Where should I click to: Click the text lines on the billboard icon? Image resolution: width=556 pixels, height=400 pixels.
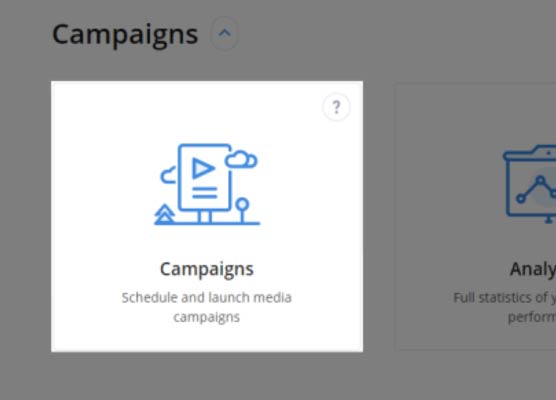click(205, 193)
